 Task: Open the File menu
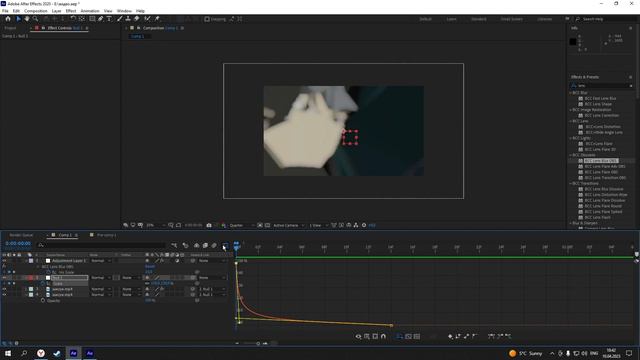[x=5, y=11]
